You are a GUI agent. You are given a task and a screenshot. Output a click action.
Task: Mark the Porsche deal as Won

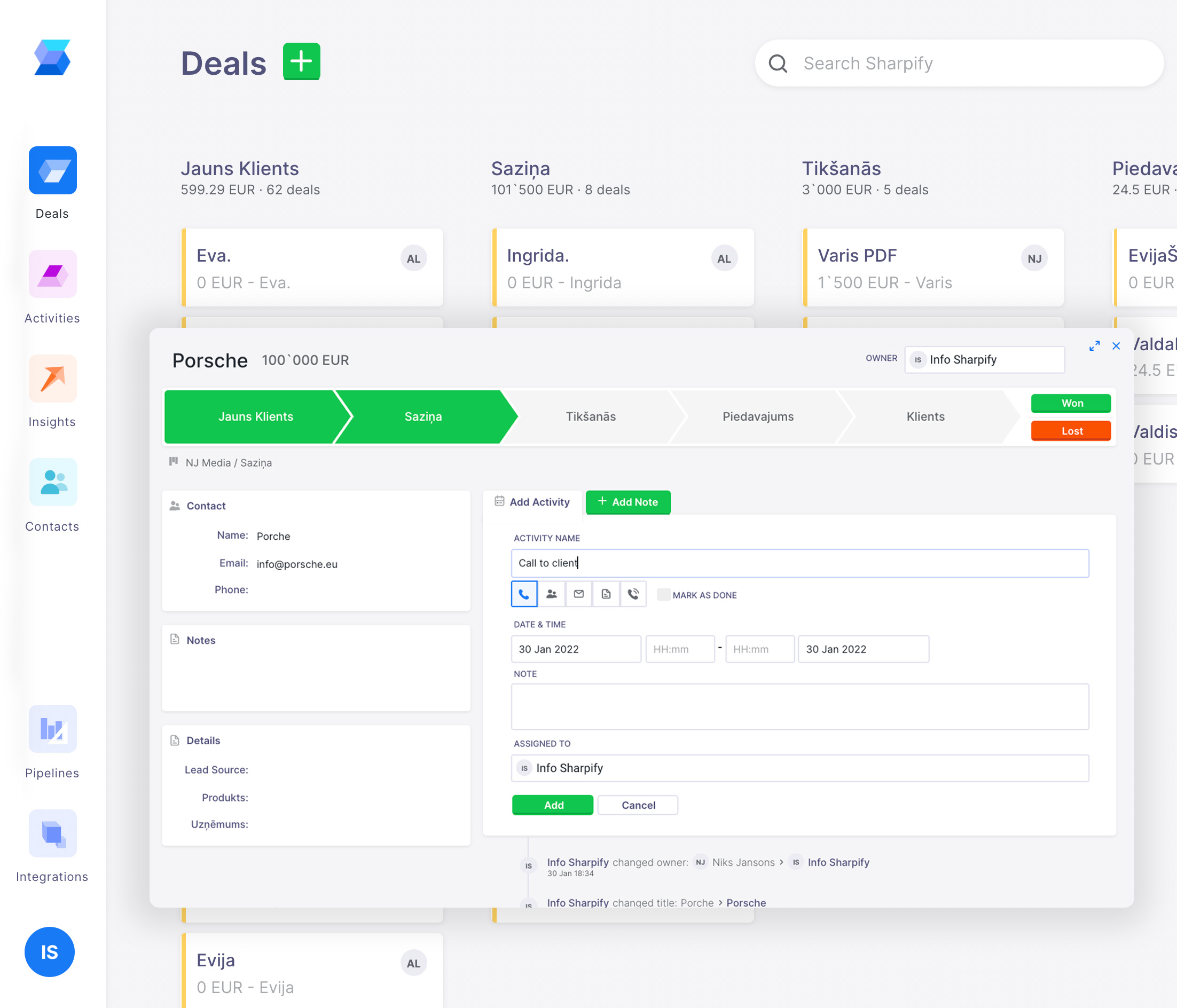(x=1070, y=403)
